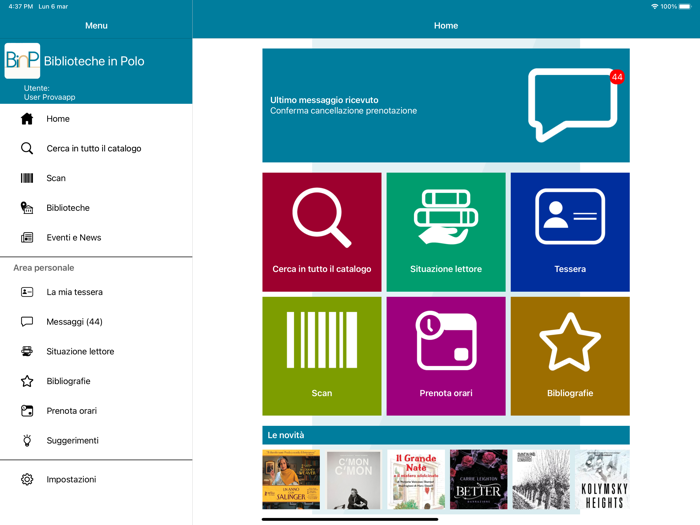
Task: Click the Conferma cancellazione prenotazione message text
Action: [343, 111]
